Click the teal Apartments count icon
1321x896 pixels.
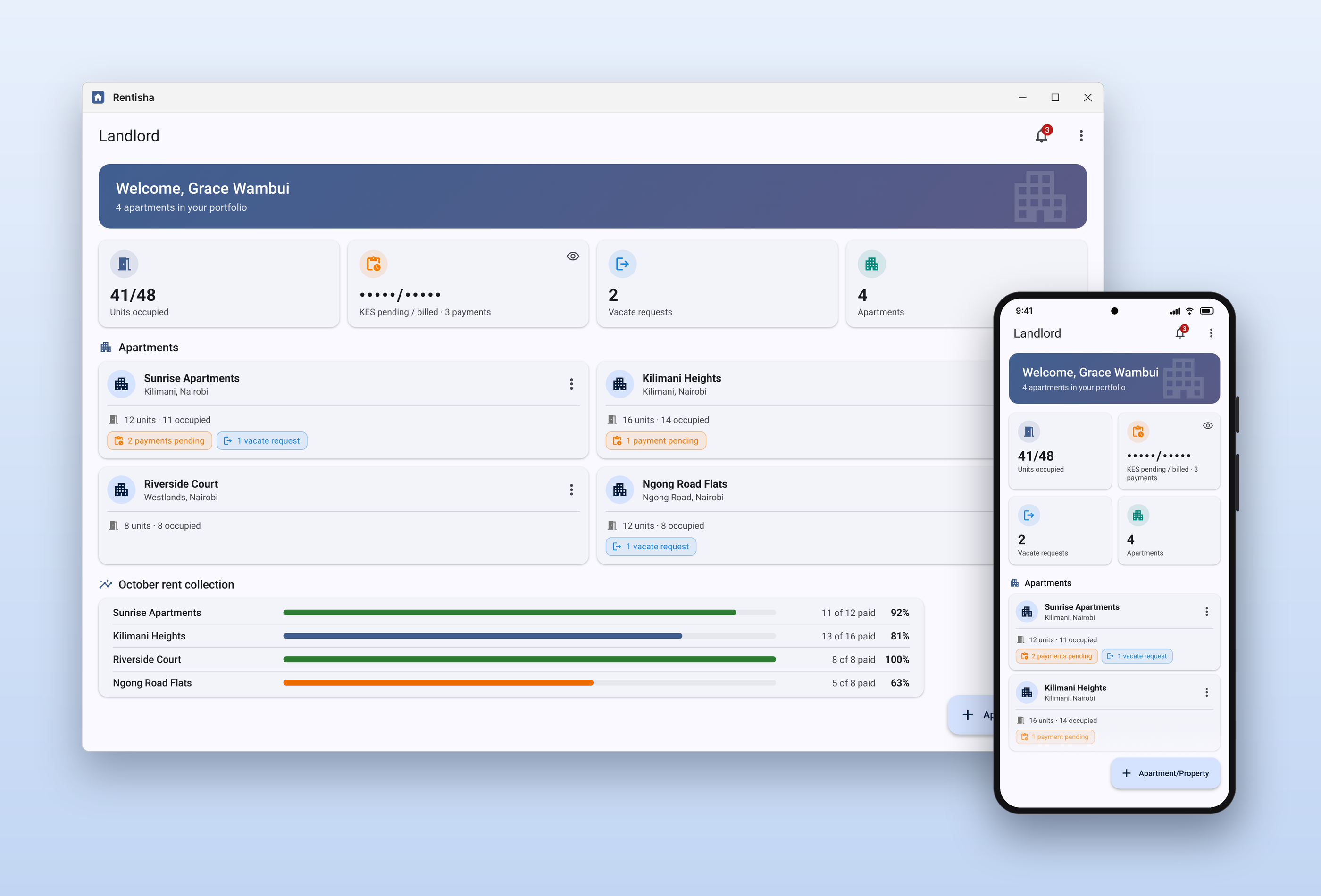click(872, 264)
